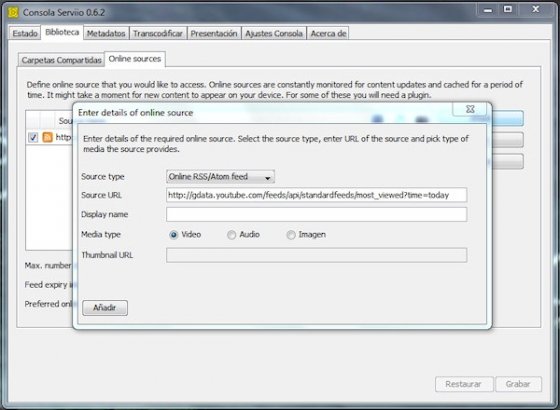Close the online source dialog
Viewport: 560px width, 410px height.
click(470, 109)
